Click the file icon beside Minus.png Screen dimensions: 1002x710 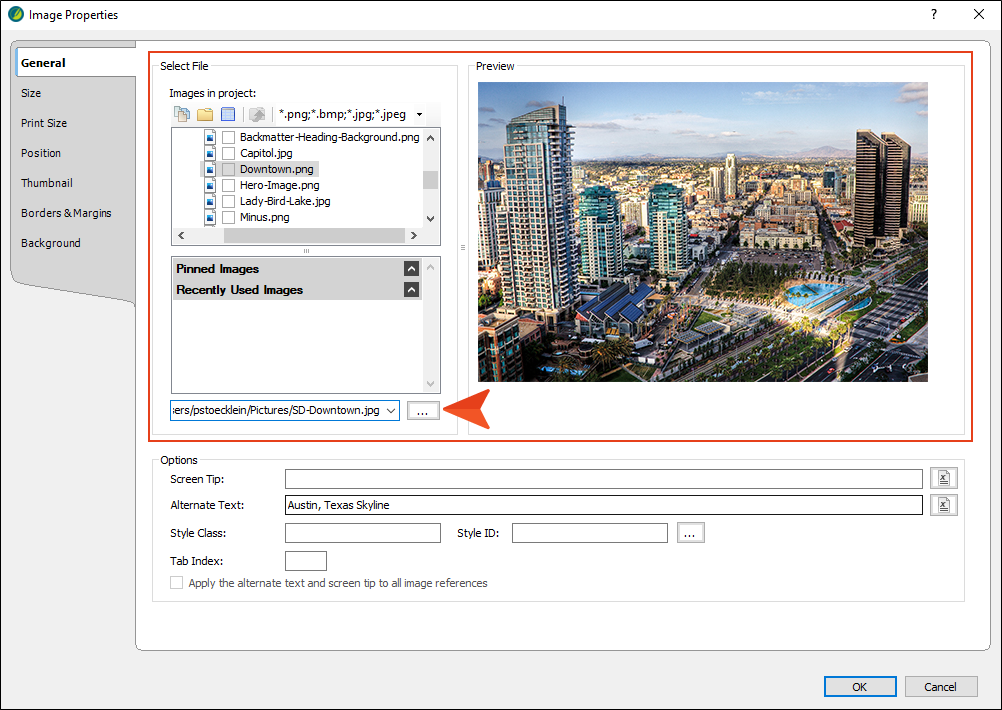210,217
